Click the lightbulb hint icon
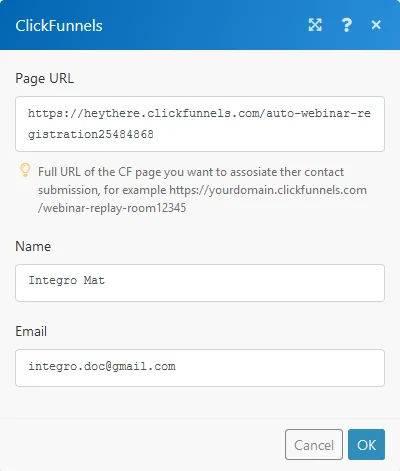This screenshot has width=400, height=471. click(x=25, y=170)
